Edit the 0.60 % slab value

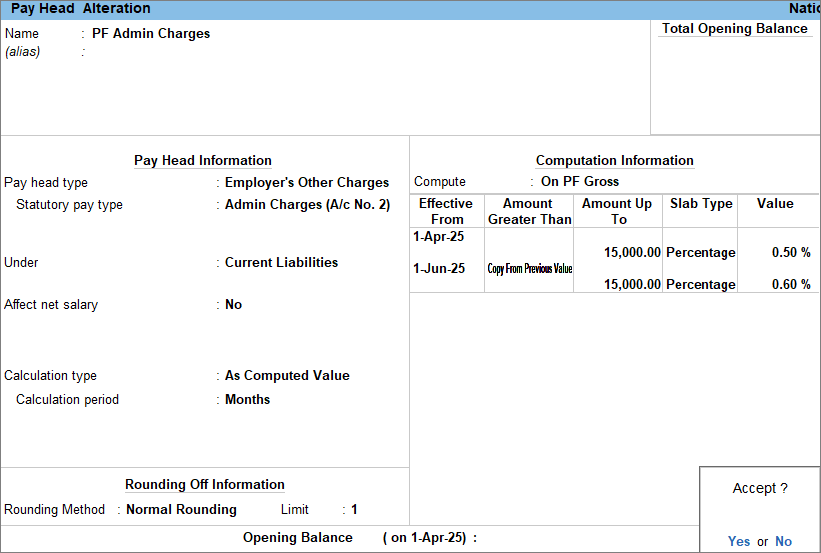790,285
